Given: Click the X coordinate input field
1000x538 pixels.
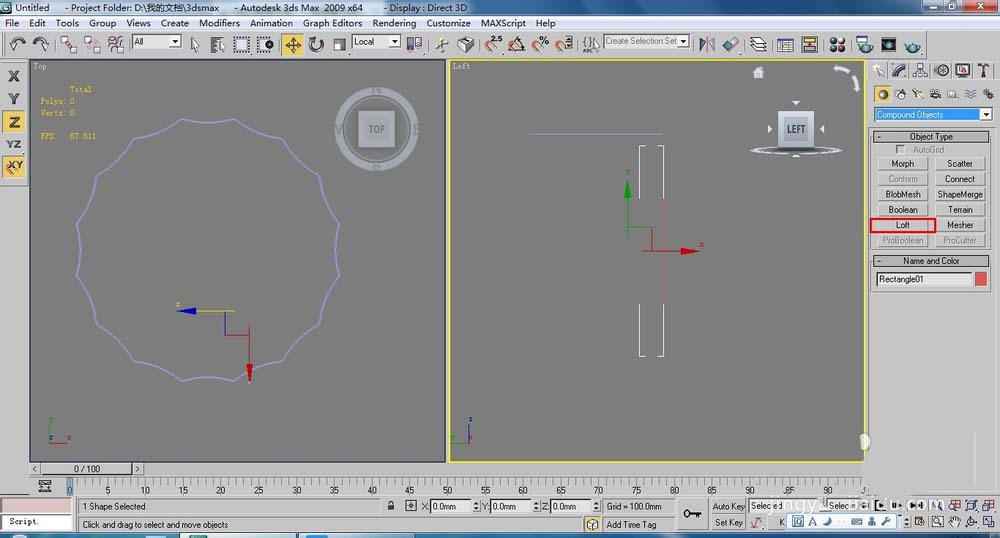Looking at the screenshot, I should 450,506.
